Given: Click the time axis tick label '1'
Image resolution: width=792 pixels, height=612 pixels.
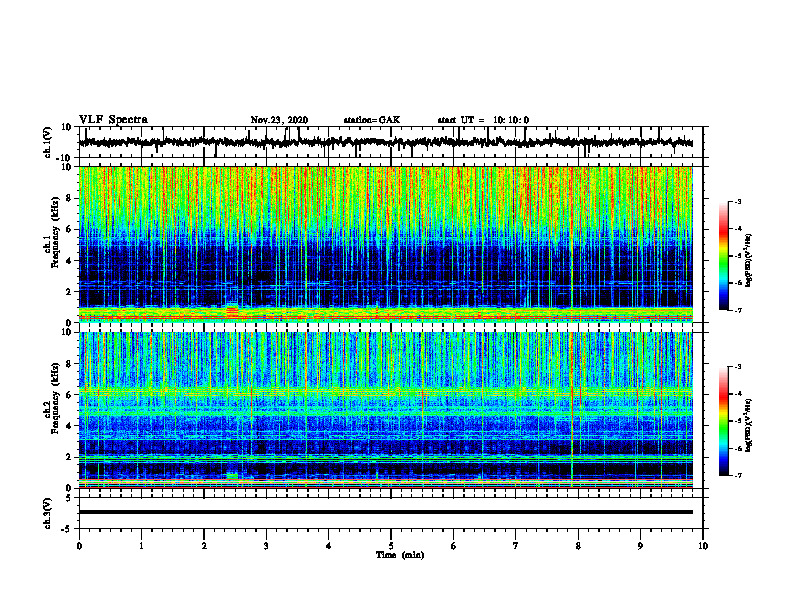Looking at the screenshot, I should tap(141, 546).
